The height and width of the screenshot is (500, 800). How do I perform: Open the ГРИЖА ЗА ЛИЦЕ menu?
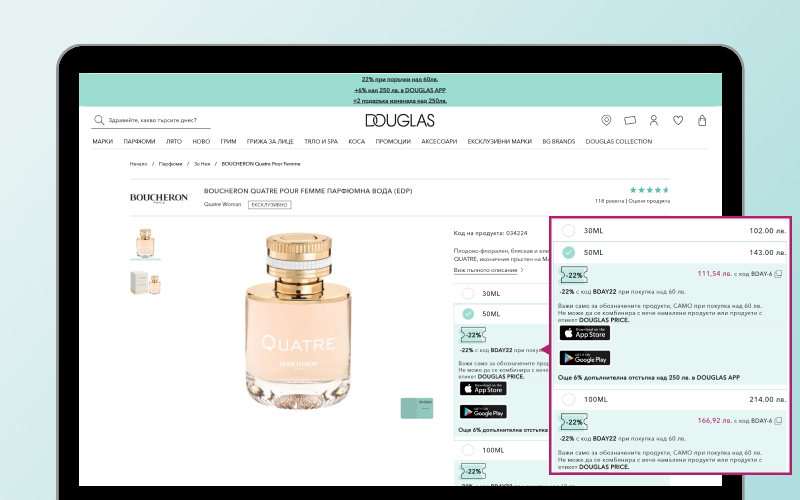point(270,141)
